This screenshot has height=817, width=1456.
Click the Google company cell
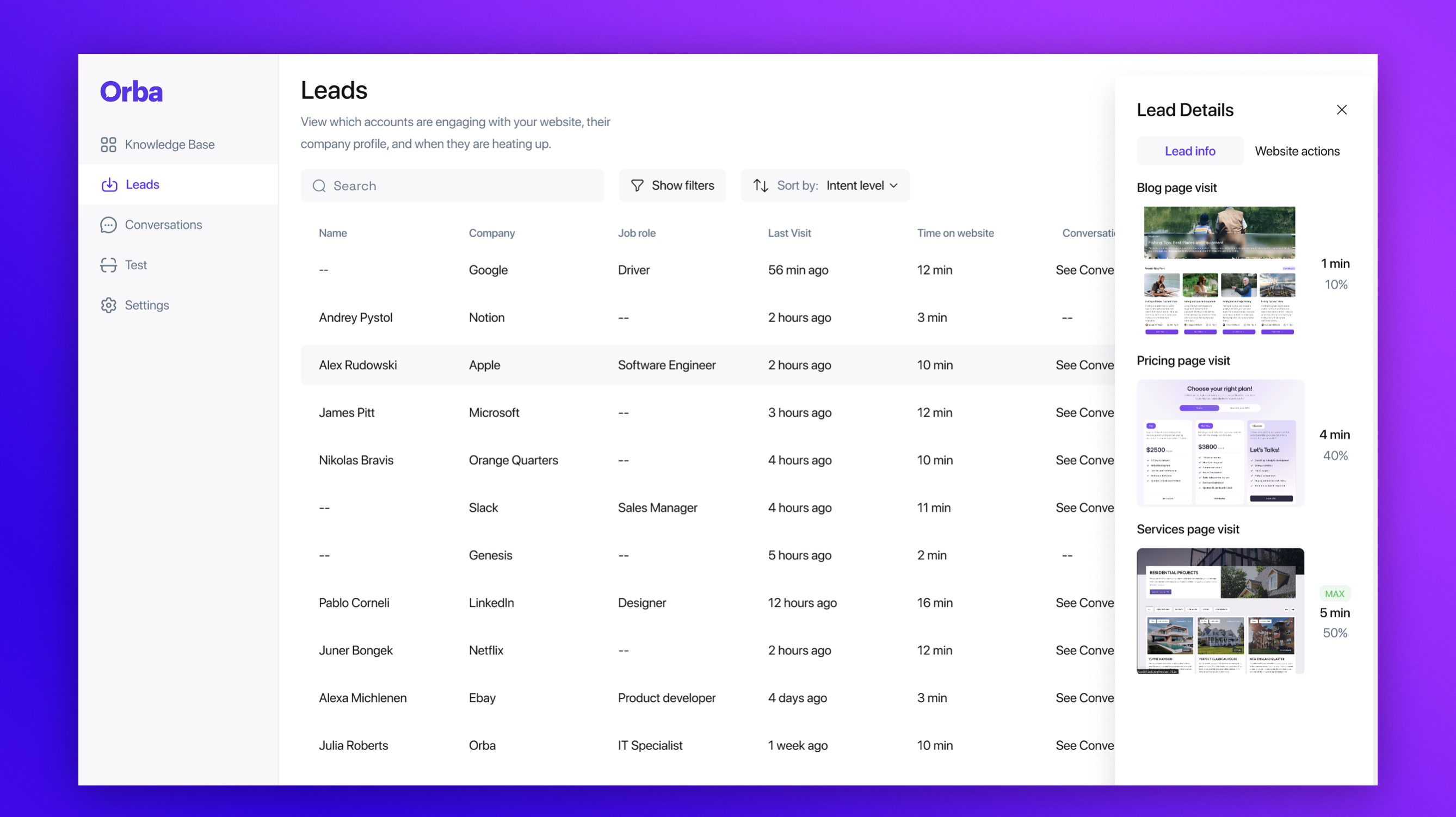click(x=489, y=270)
